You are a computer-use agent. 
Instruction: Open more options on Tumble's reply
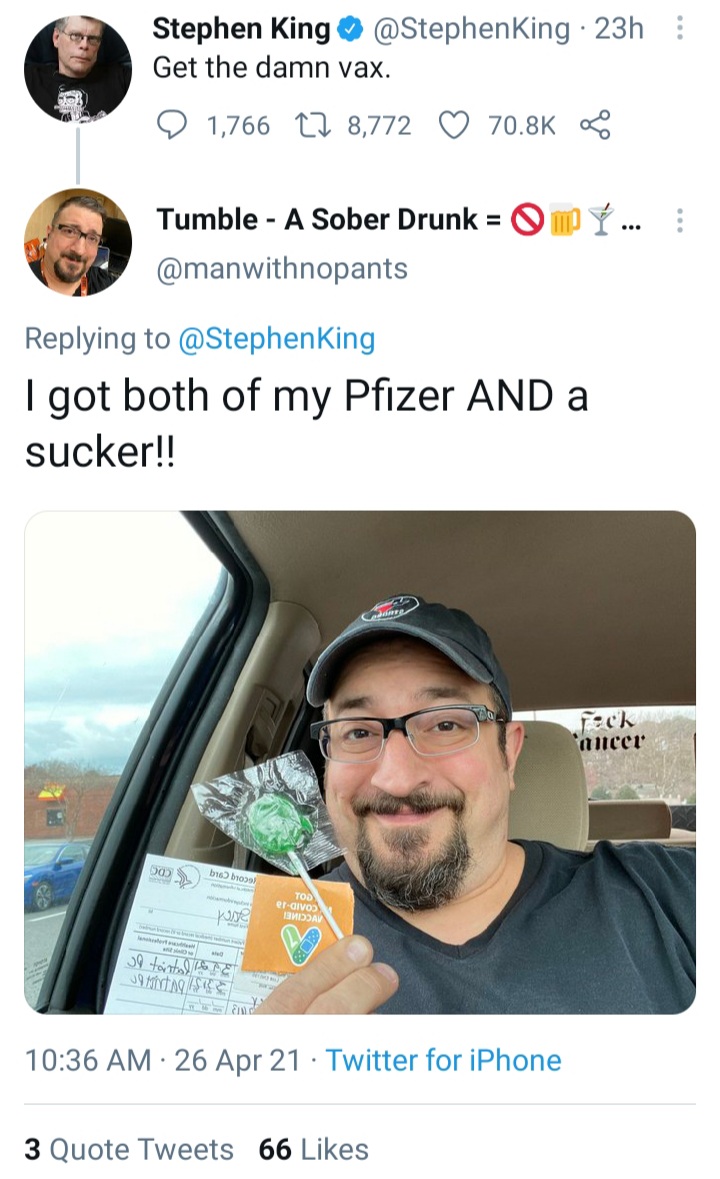(x=679, y=220)
